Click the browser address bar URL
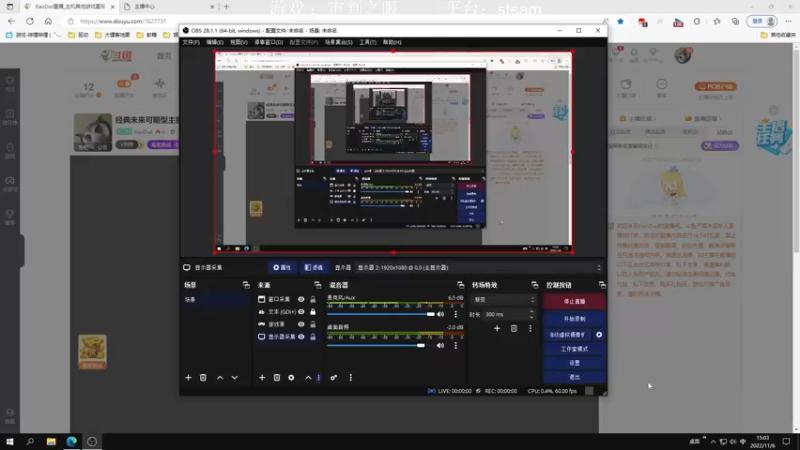This screenshot has width=800, height=450. [x=123, y=21]
